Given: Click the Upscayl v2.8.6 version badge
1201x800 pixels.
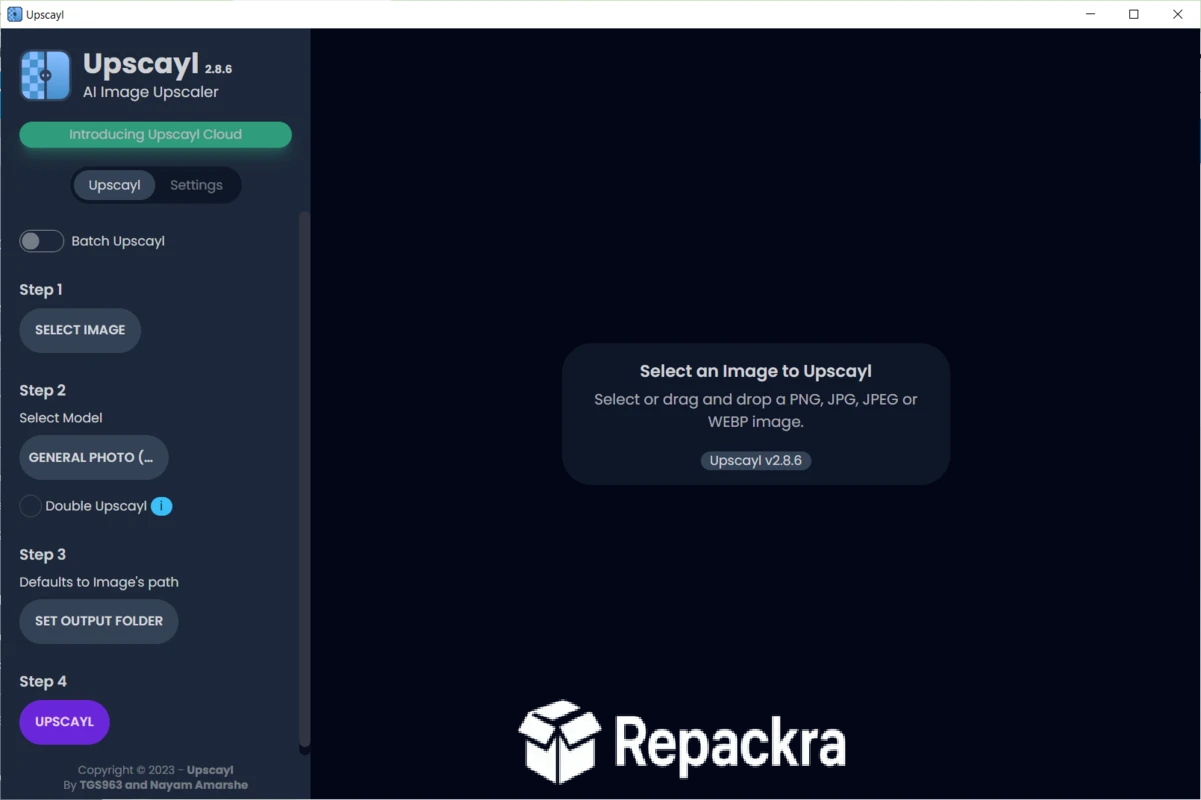Looking at the screenshot, I should click(756, 460).
